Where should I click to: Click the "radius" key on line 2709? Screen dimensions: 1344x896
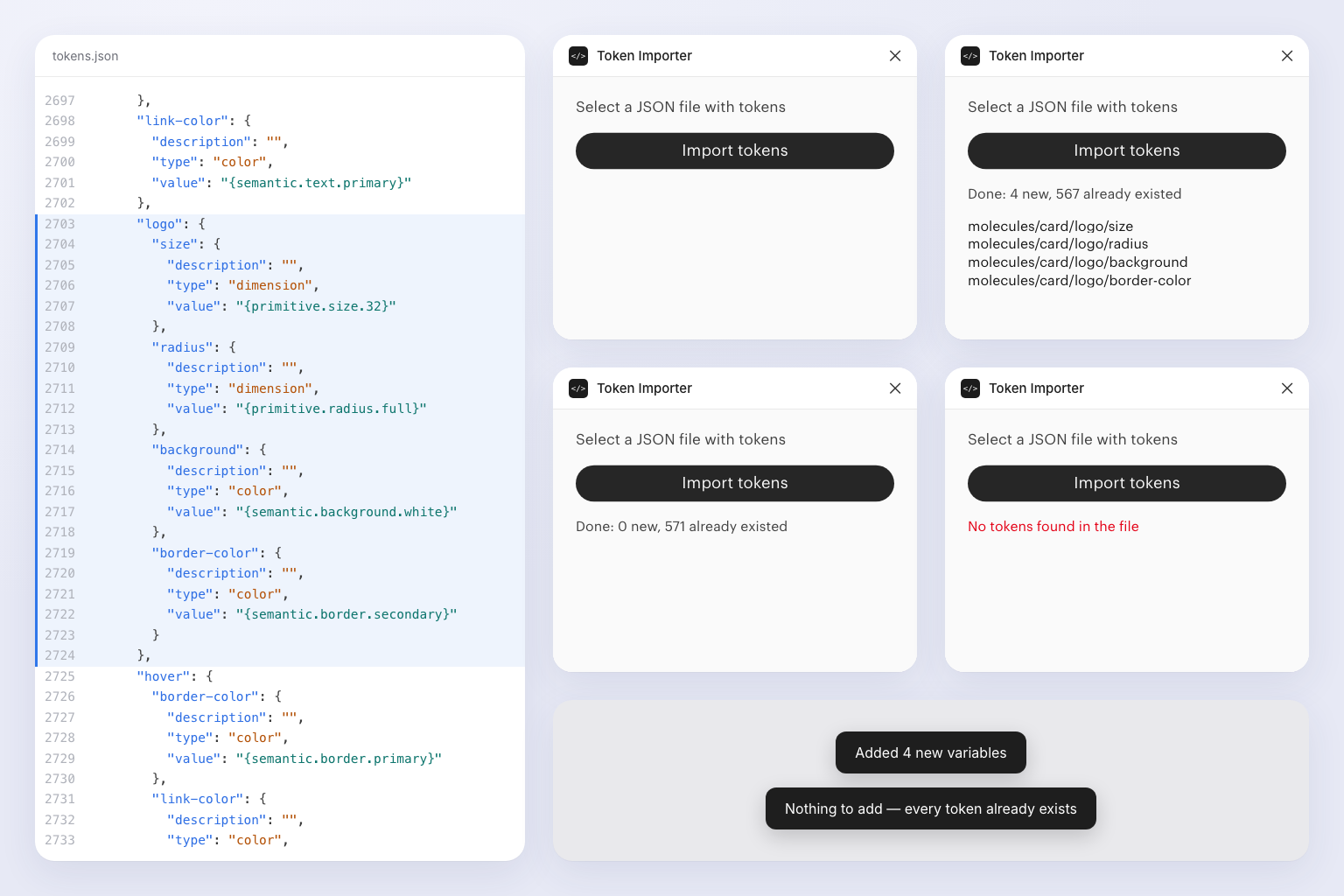click(x=183, y=347)
